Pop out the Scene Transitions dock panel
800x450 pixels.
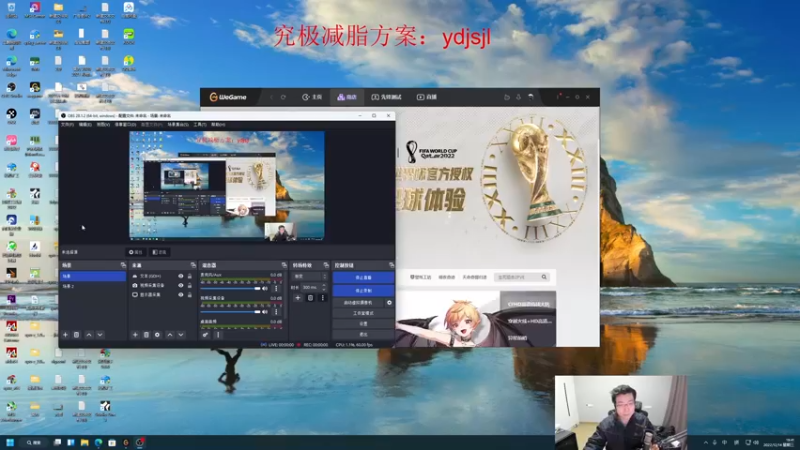point(326,265)
